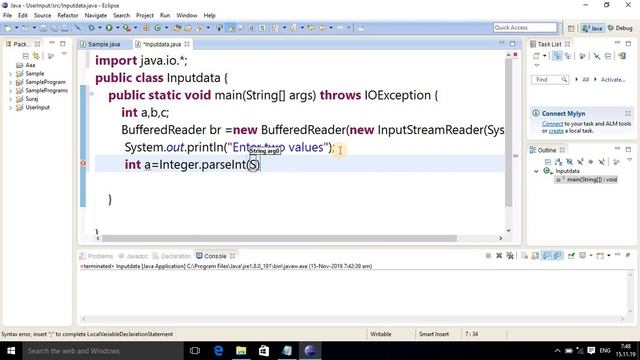Click the New Java Class green C icon

click(x=158, y=28)
